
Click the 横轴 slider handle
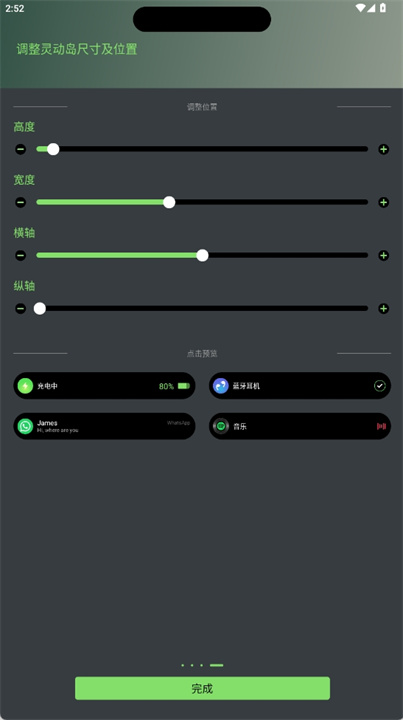point(202,255)
